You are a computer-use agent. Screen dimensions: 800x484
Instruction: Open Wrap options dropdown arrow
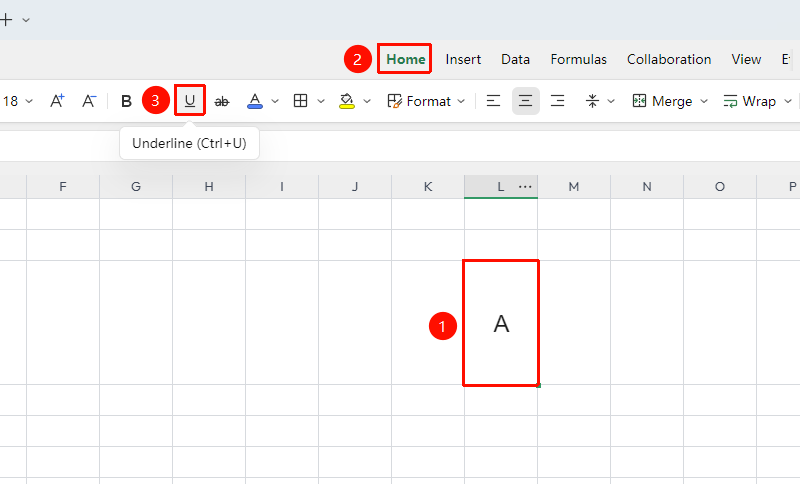788,101
